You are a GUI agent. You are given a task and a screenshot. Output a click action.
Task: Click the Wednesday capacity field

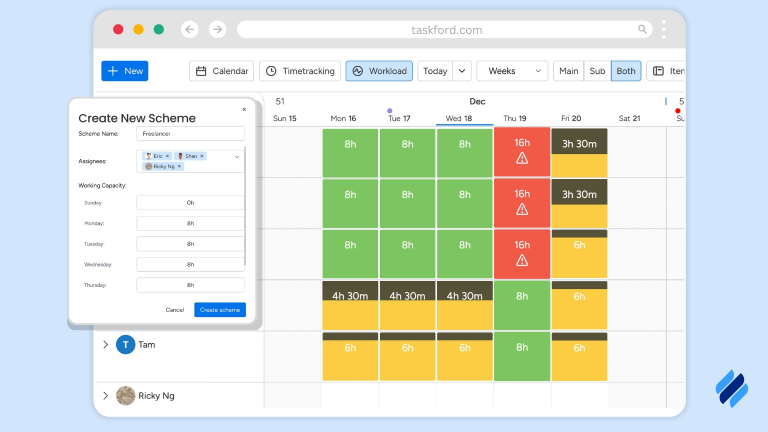(190, 264)
